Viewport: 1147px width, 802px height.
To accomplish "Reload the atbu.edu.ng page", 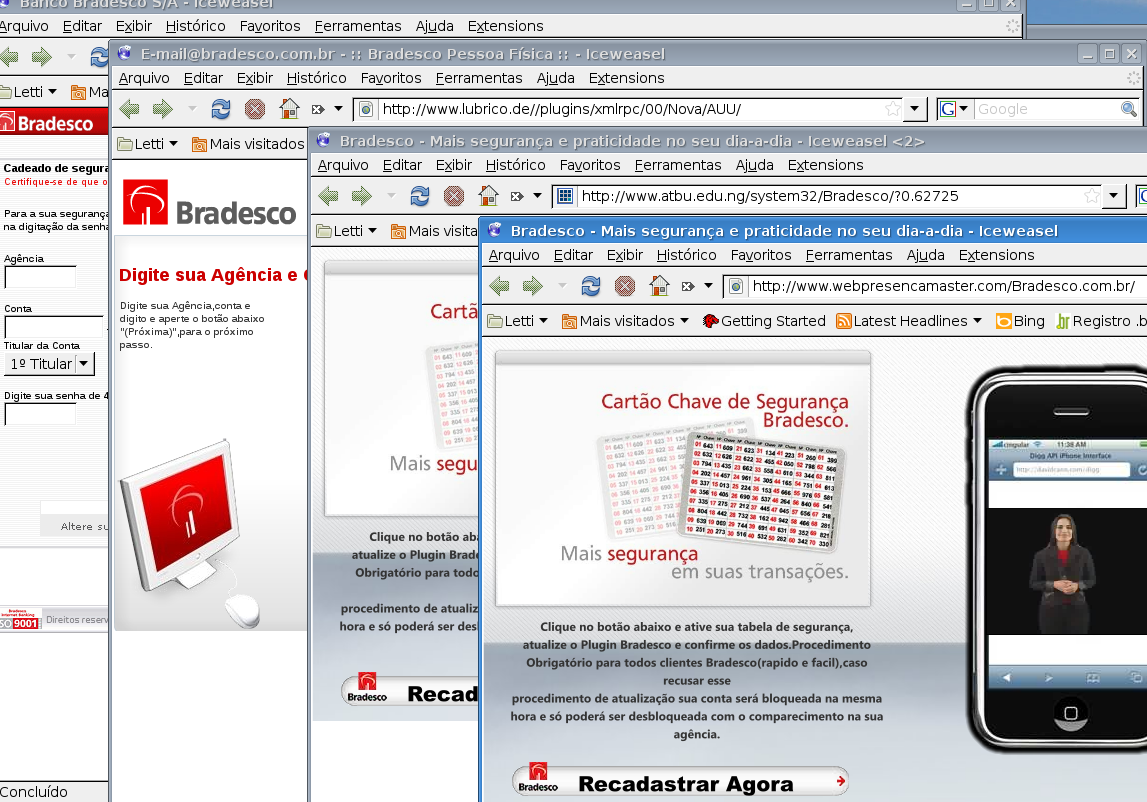I will click(x=420, y=196).
